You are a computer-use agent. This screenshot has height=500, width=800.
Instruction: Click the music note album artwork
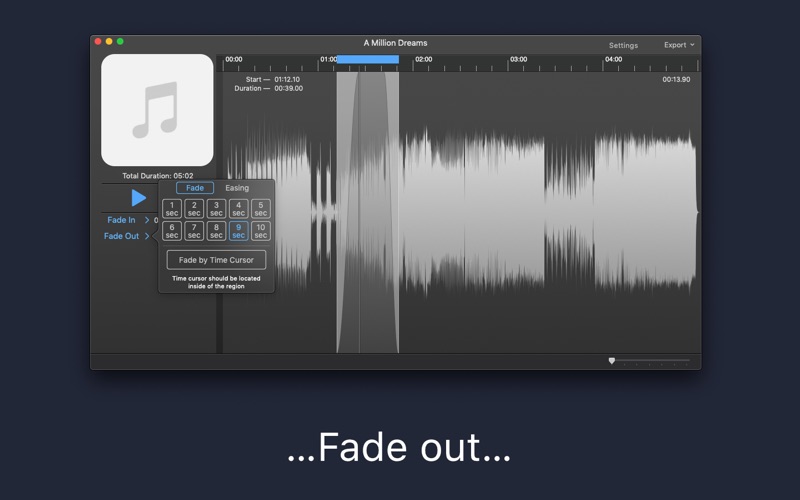tap(157, 110)
